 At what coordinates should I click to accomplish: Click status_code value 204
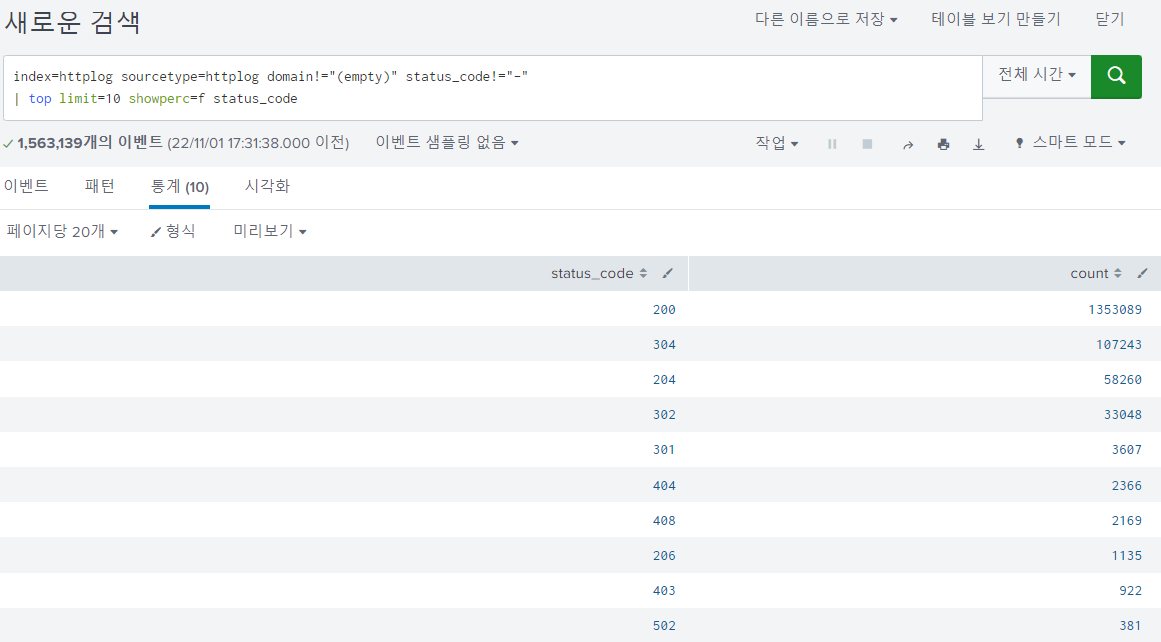pyautogui.click(x=664, y=380)
